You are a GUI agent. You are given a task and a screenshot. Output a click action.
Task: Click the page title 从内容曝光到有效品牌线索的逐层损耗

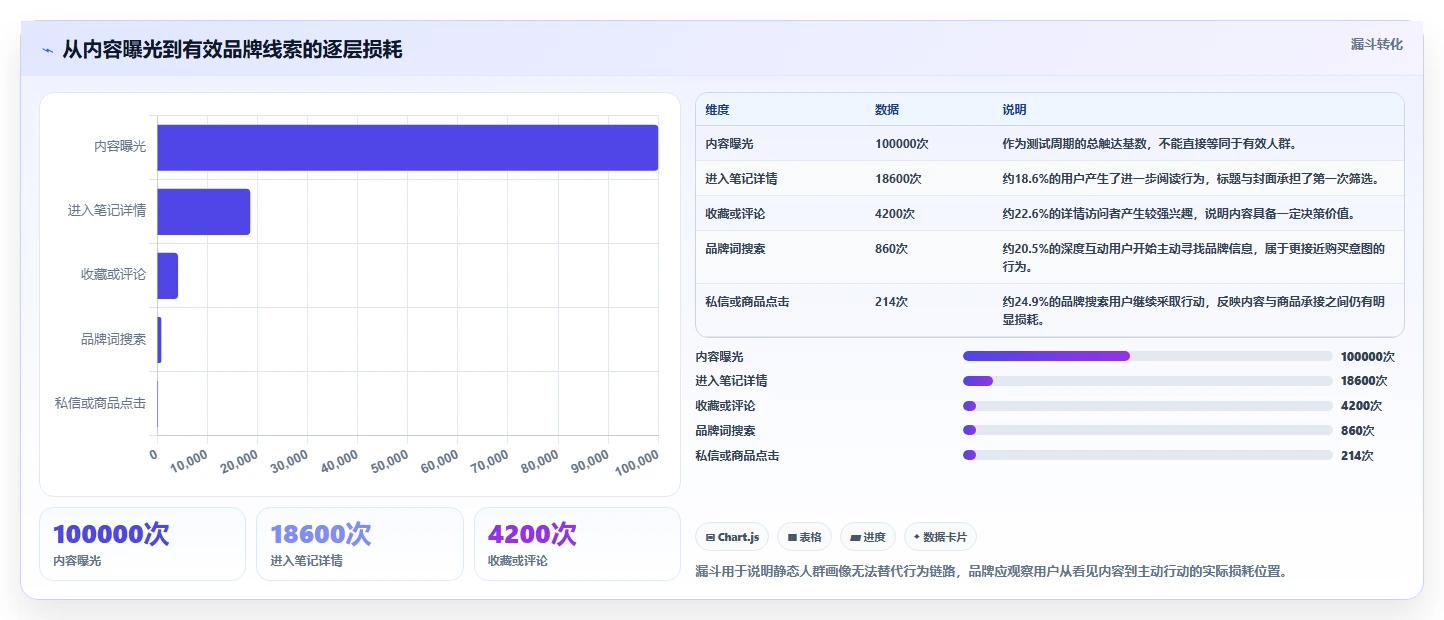click(x=232, y=50)
